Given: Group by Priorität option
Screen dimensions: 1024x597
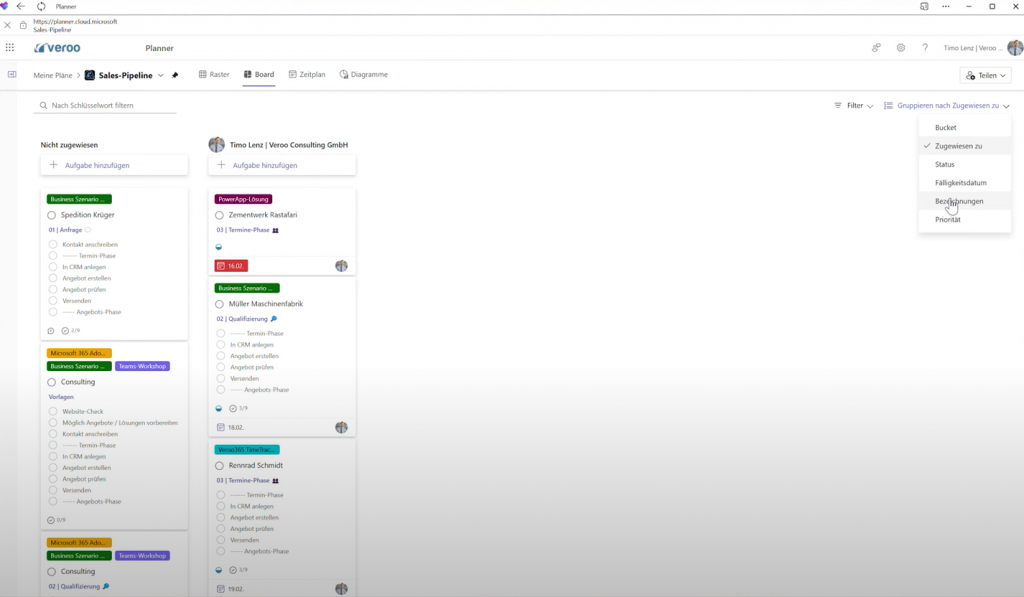Looking at the screenshot, I should click(965, 219).
